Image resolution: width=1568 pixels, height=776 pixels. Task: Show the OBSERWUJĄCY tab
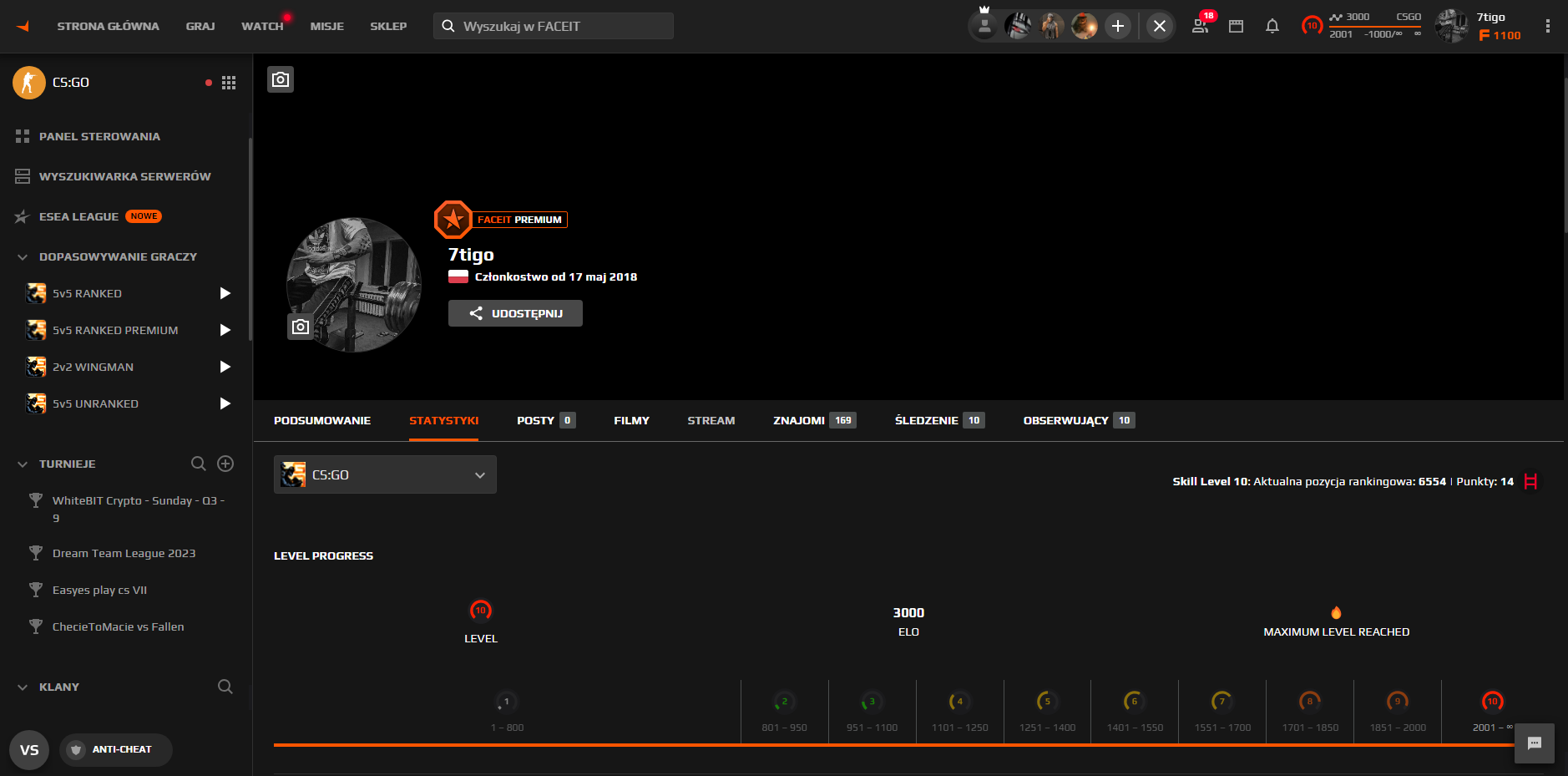click(x=1080, y=420)
